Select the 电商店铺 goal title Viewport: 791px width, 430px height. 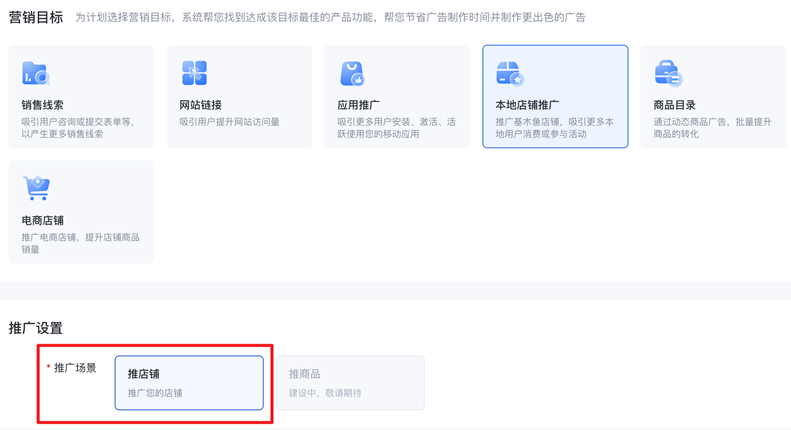point(43,220)
